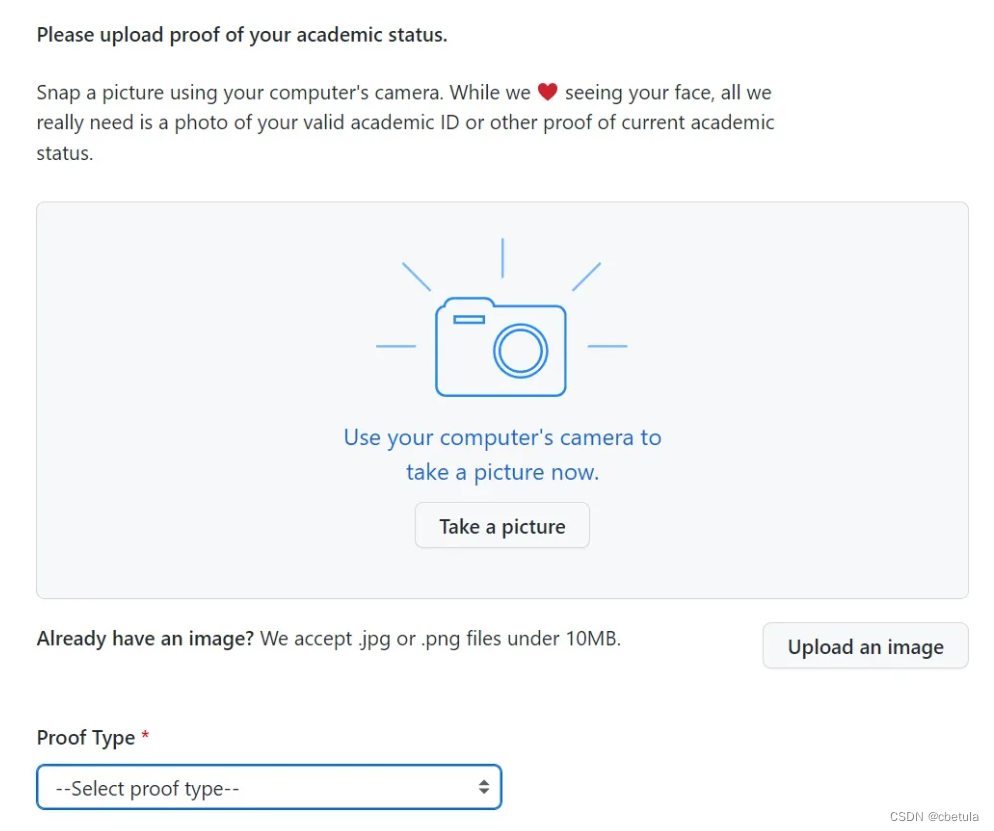The width and height of the screenshot is (994, 831).
Task: Click the "Please upload proof" heading
Action: (x=242, y=35)
